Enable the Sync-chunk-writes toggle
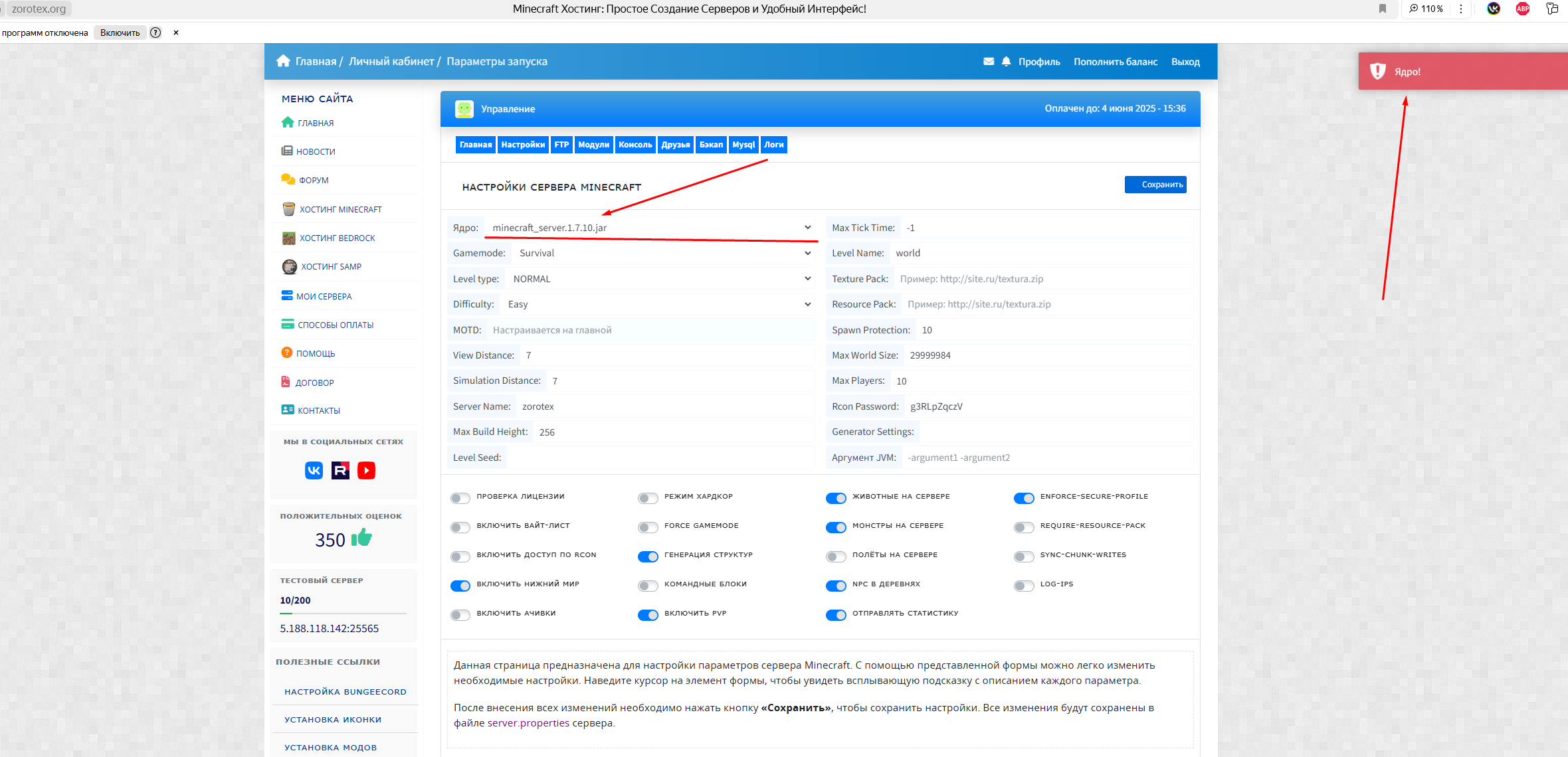 click(1024, 556)
